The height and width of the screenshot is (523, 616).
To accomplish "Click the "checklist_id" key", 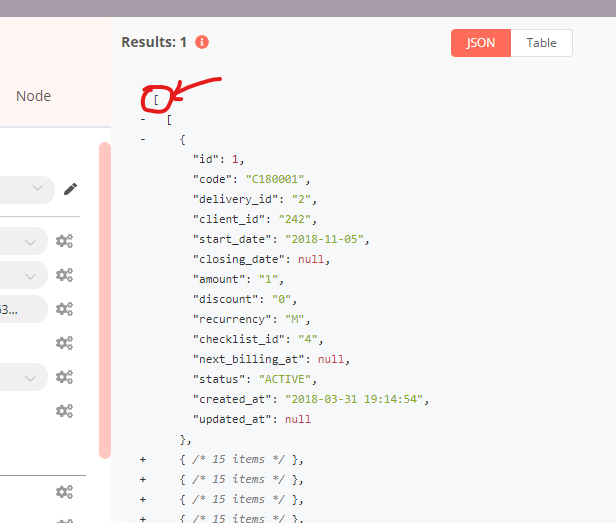I will [238, 339].
